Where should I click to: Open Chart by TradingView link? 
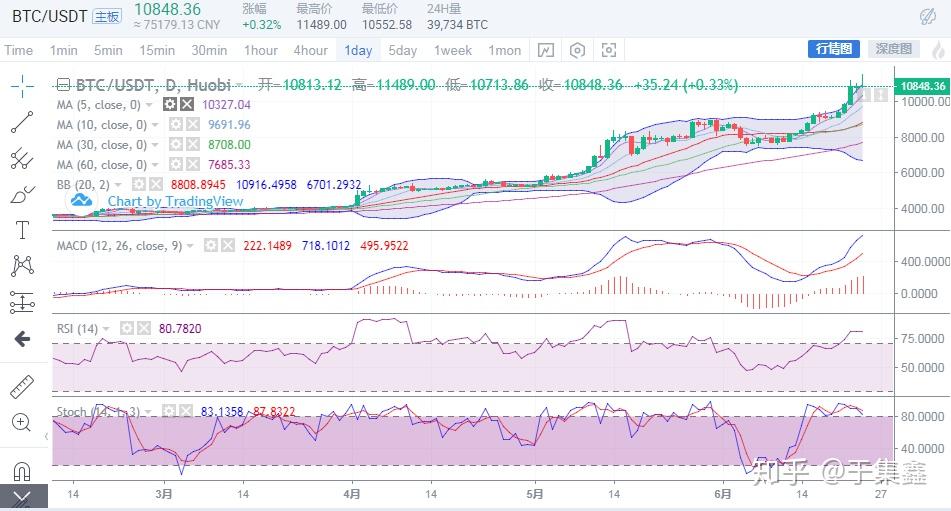pyautogui.click(x=175, y=201)
